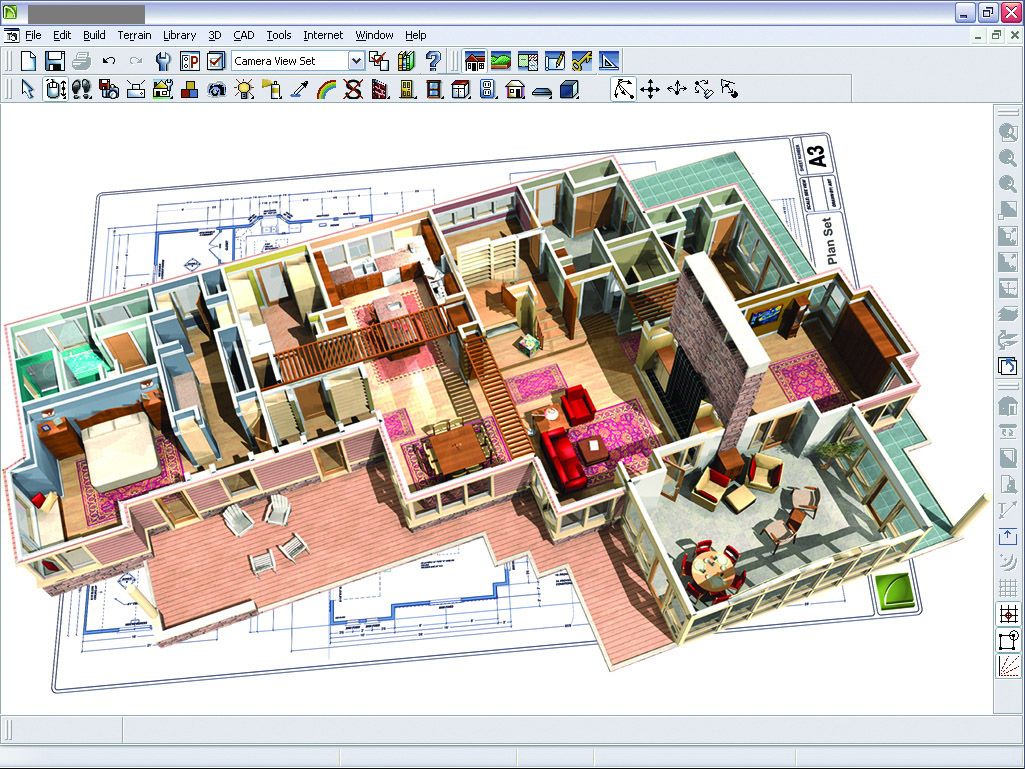Open Preferences with the wrench icon
The image size is (1025, 769).
pyautogui.click(x=163, y=61)
